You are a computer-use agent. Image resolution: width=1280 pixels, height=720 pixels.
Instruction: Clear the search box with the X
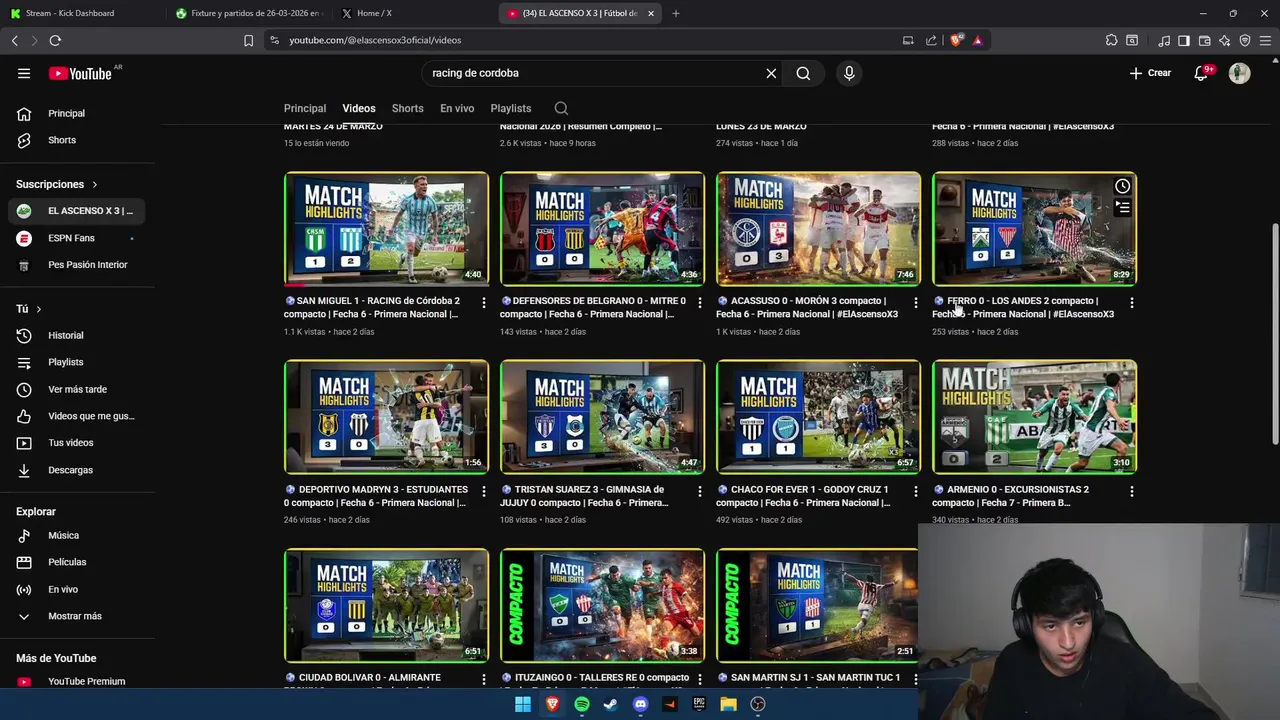(x=771, y=73)
